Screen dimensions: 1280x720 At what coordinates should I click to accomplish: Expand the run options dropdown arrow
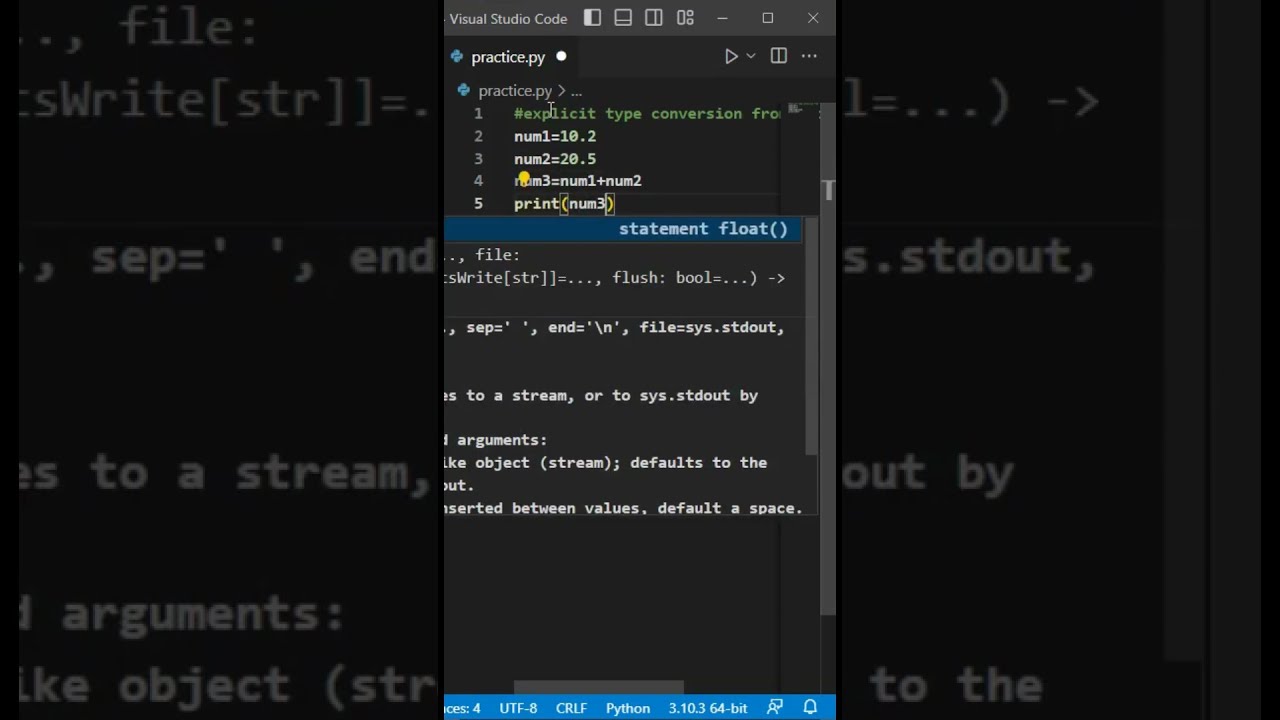(751, 57)
